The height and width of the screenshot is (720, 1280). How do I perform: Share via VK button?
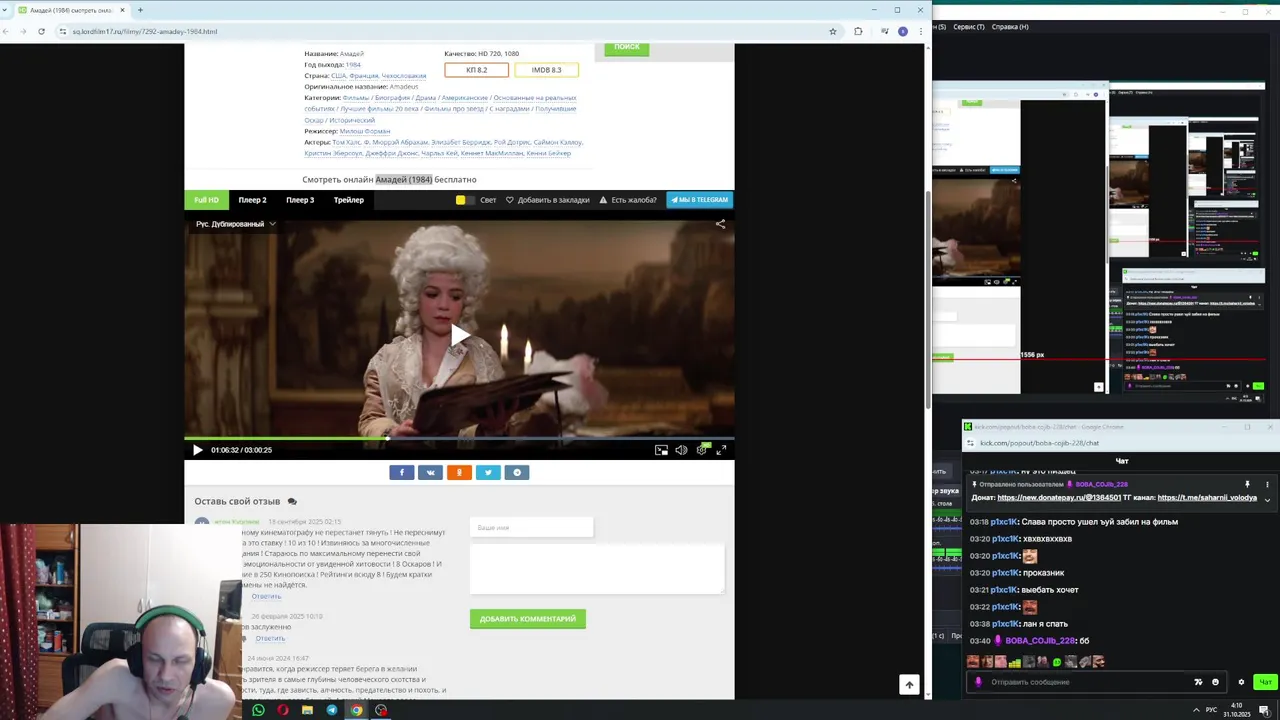tap(431, 472)
